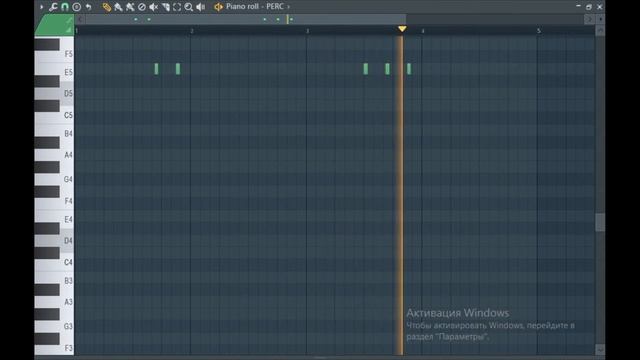
Task: Open the piano roll menu arrow
Action: tap(42, 7)
